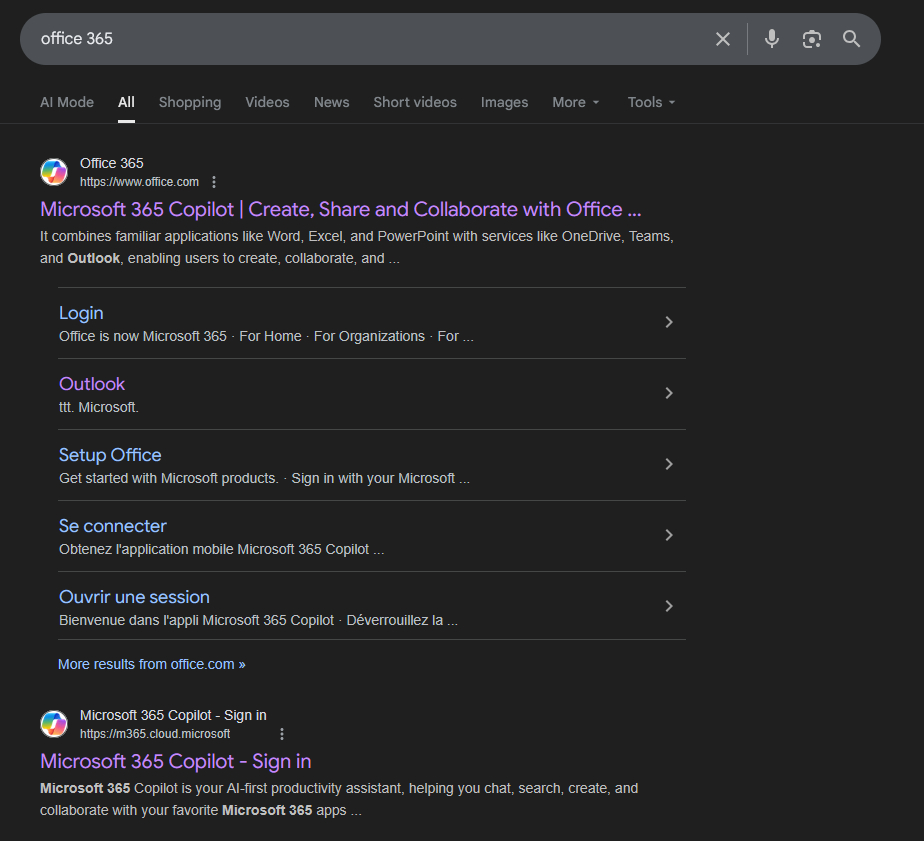
Task: Start voice search with microphone icon
Action: tap(772, 39)
